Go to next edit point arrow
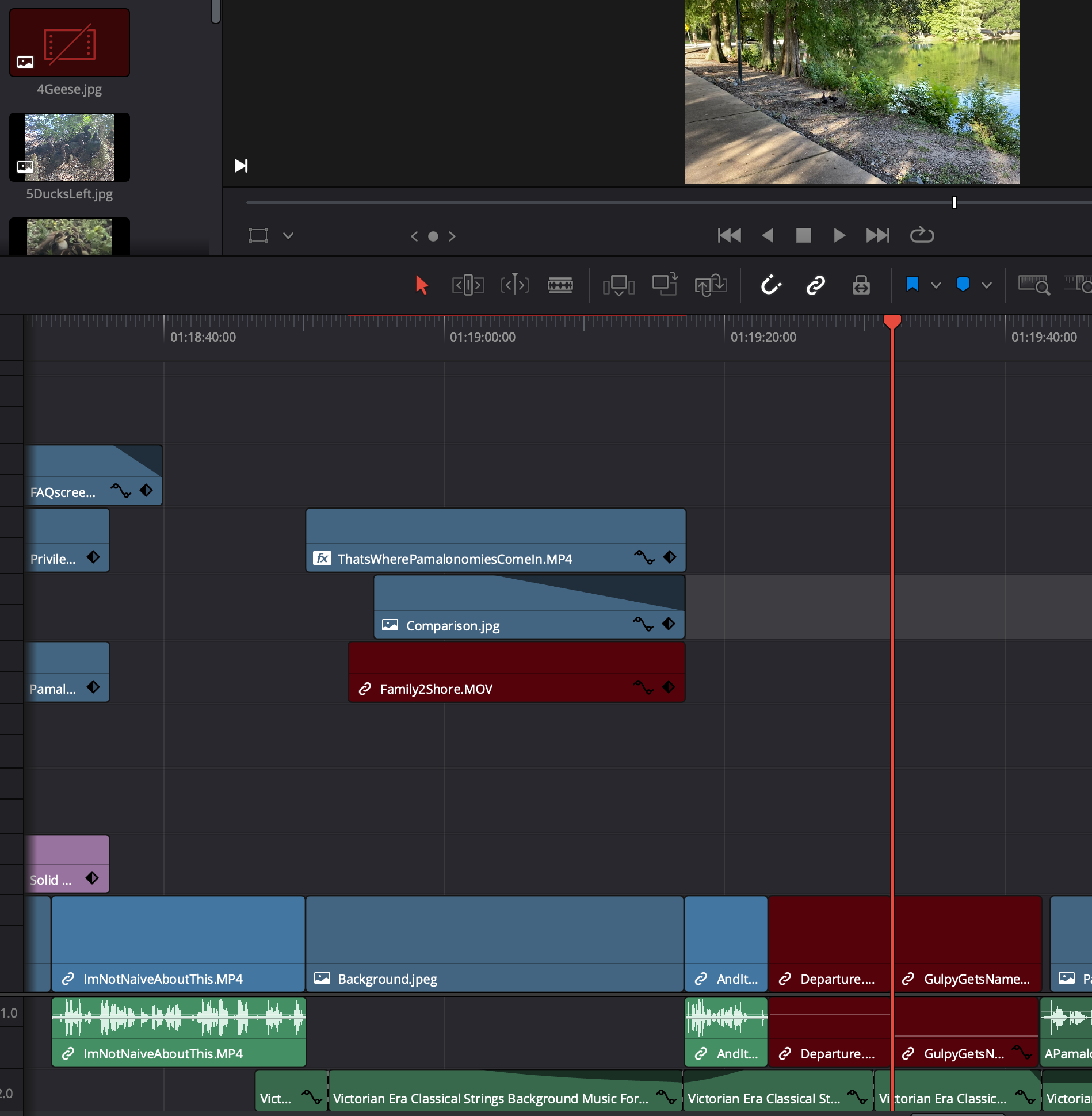The height and width of the screenshot is (1116, 1092). point(452,236)
